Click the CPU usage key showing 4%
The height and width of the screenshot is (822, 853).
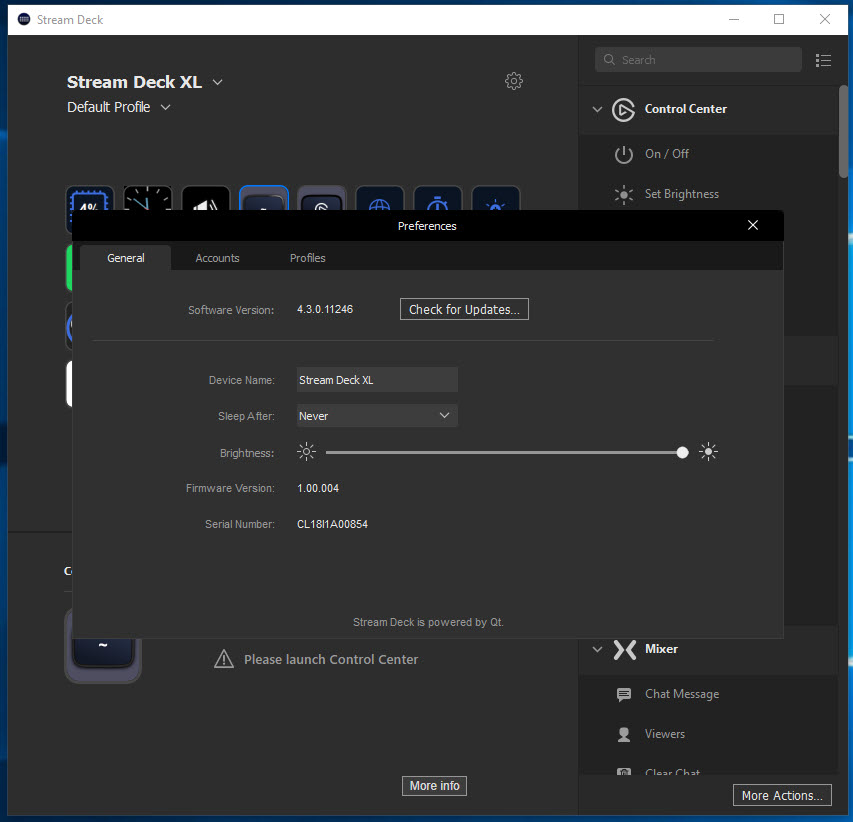(90, 198)
